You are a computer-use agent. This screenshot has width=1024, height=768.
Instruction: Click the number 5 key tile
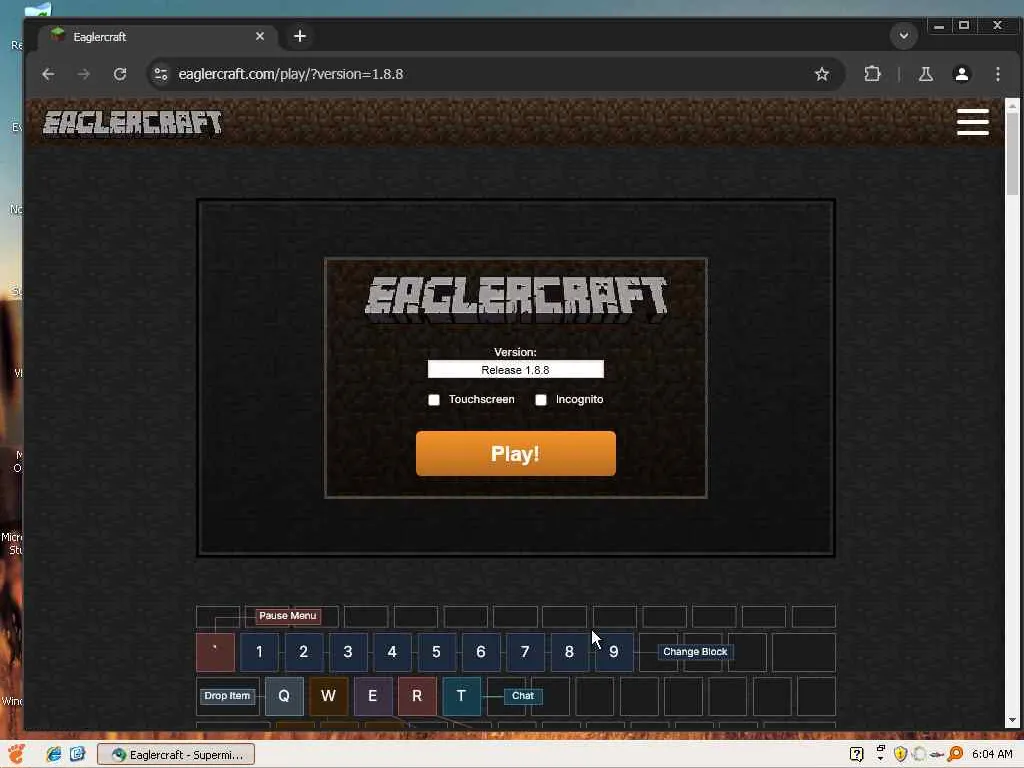tap(436, 652)
